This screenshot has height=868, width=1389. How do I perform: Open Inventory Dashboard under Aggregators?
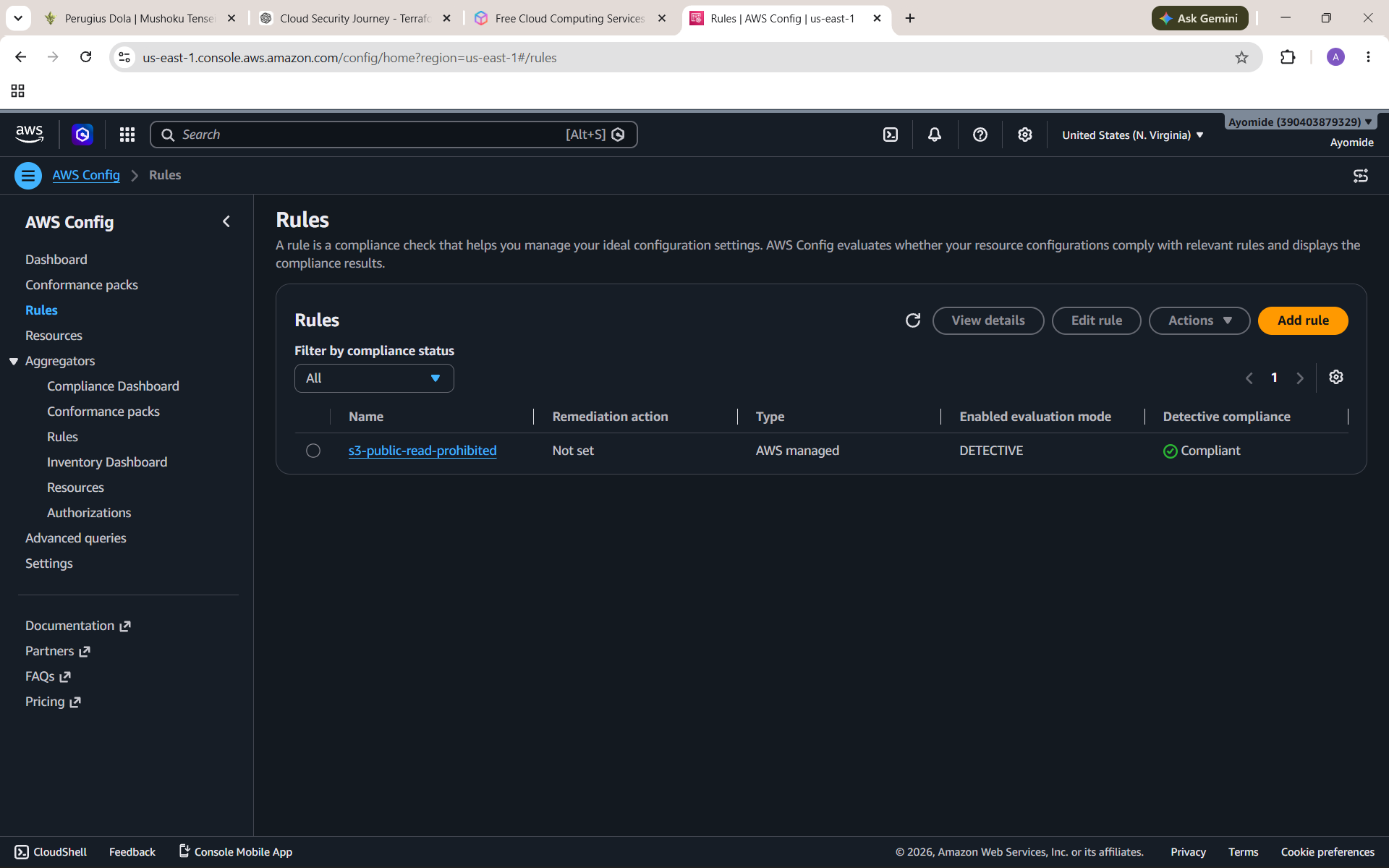(x=107, y=462)
